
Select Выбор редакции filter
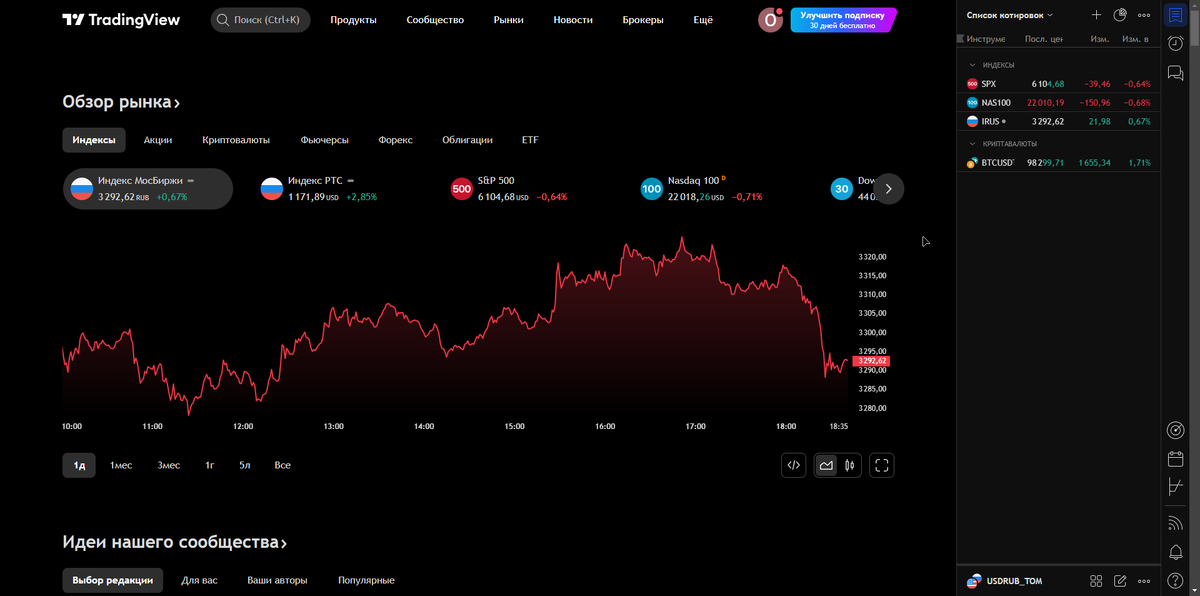tap(113, 580)
